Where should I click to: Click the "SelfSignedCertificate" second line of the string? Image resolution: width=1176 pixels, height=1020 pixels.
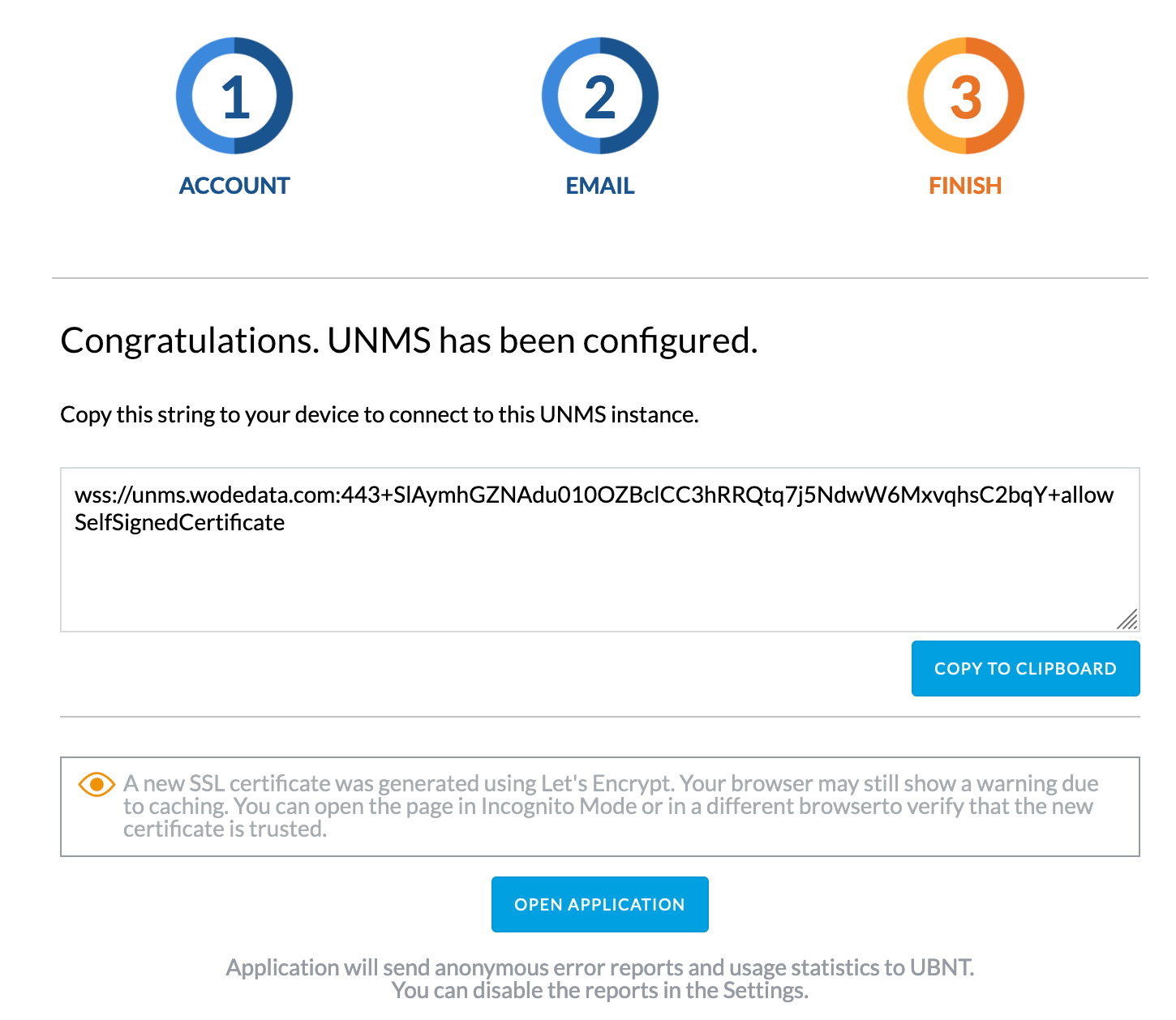click(179, 523)
